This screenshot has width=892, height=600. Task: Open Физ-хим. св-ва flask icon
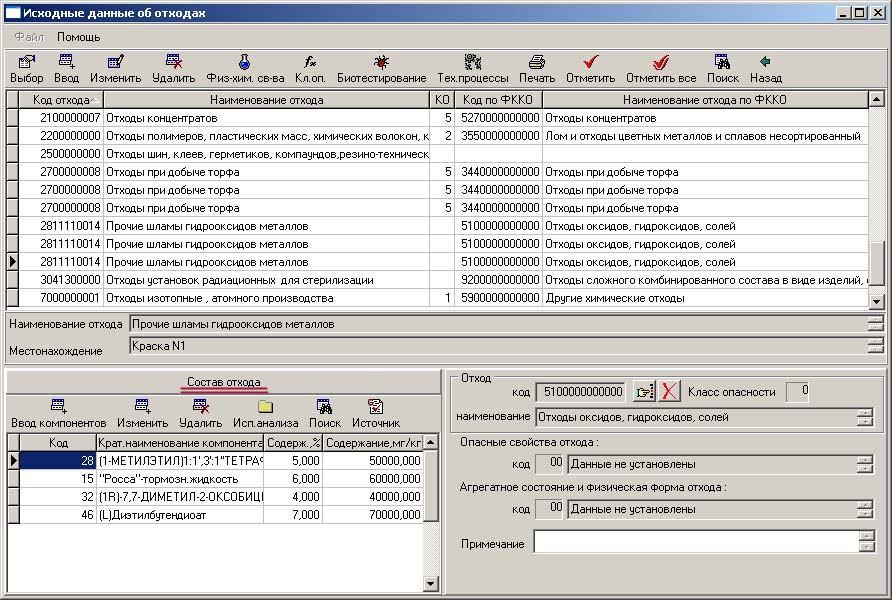[245, 63]
